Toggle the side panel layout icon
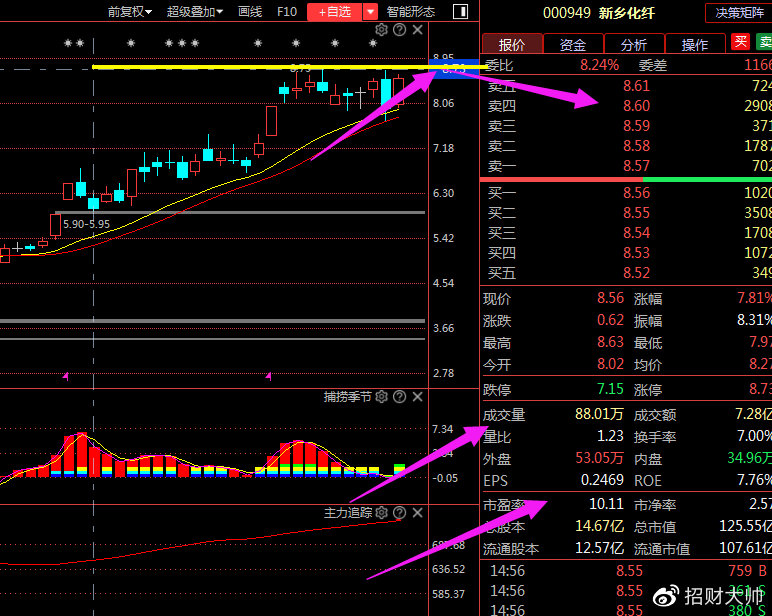This screenshot has width=772, height=616. [x=459, y=12]
